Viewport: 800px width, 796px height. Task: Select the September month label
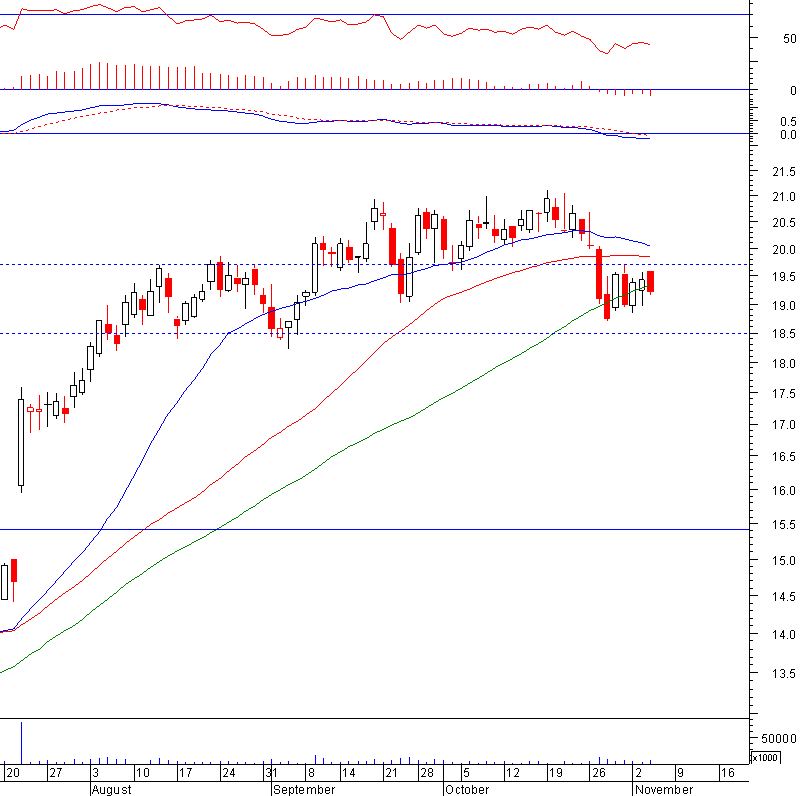304,790
